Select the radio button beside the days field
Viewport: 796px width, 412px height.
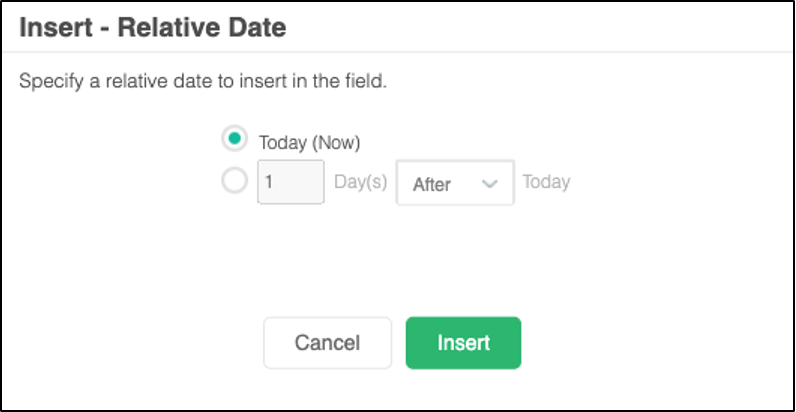coord(234,182)
